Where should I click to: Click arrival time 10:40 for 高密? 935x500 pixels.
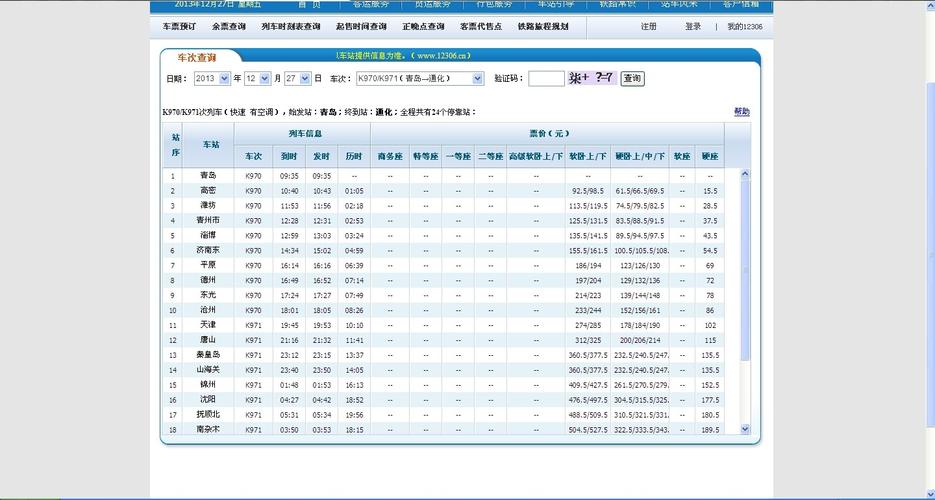(289, 191)
